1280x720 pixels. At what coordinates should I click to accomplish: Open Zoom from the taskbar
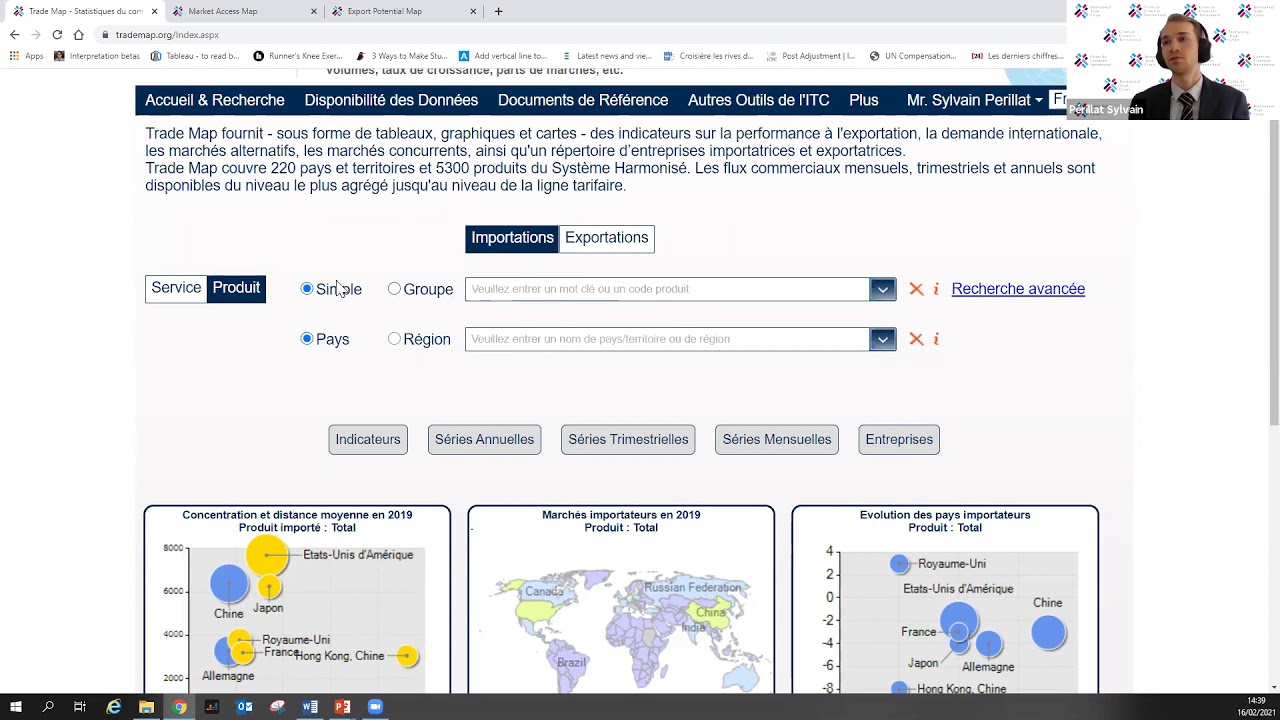coord(375,707)
